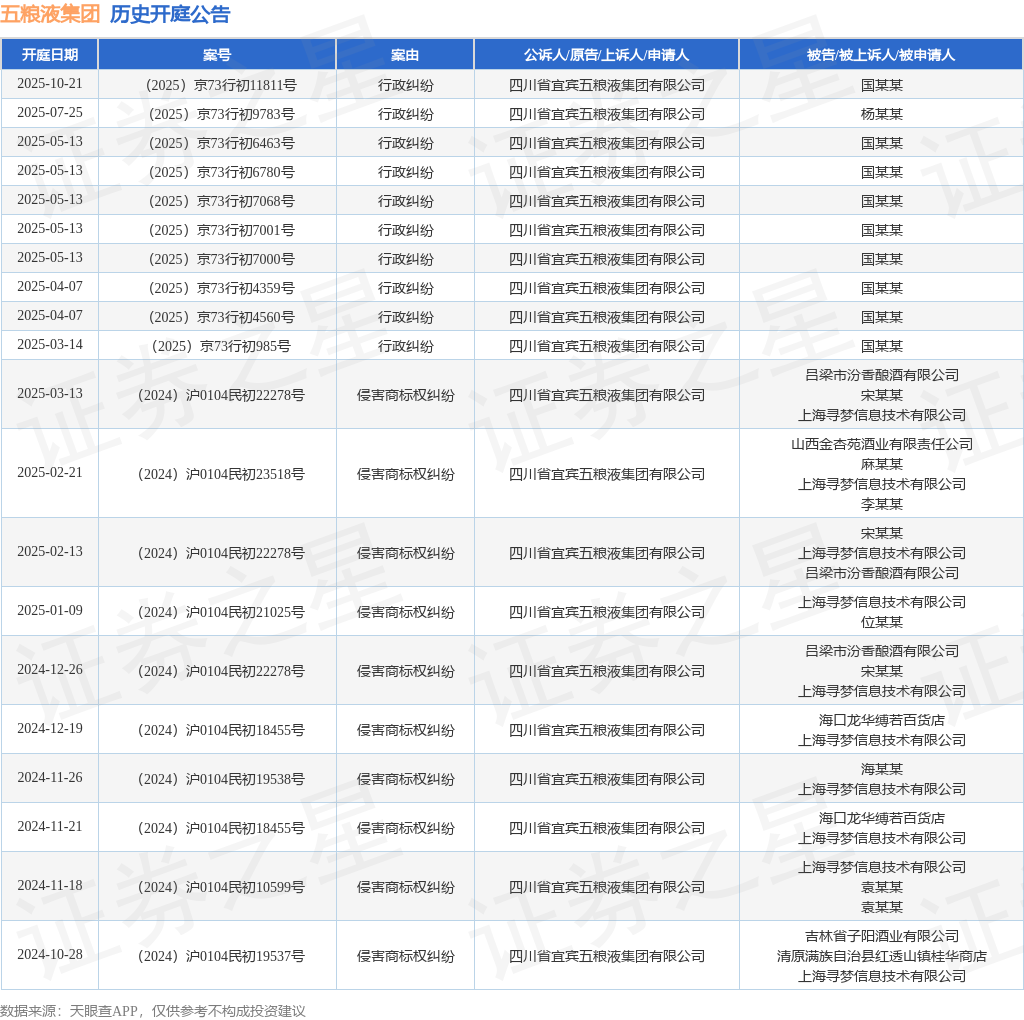Screen dimensions: 1024x1020
Task: Click the date cell 2025-02-21
Action: coord(50,472)
